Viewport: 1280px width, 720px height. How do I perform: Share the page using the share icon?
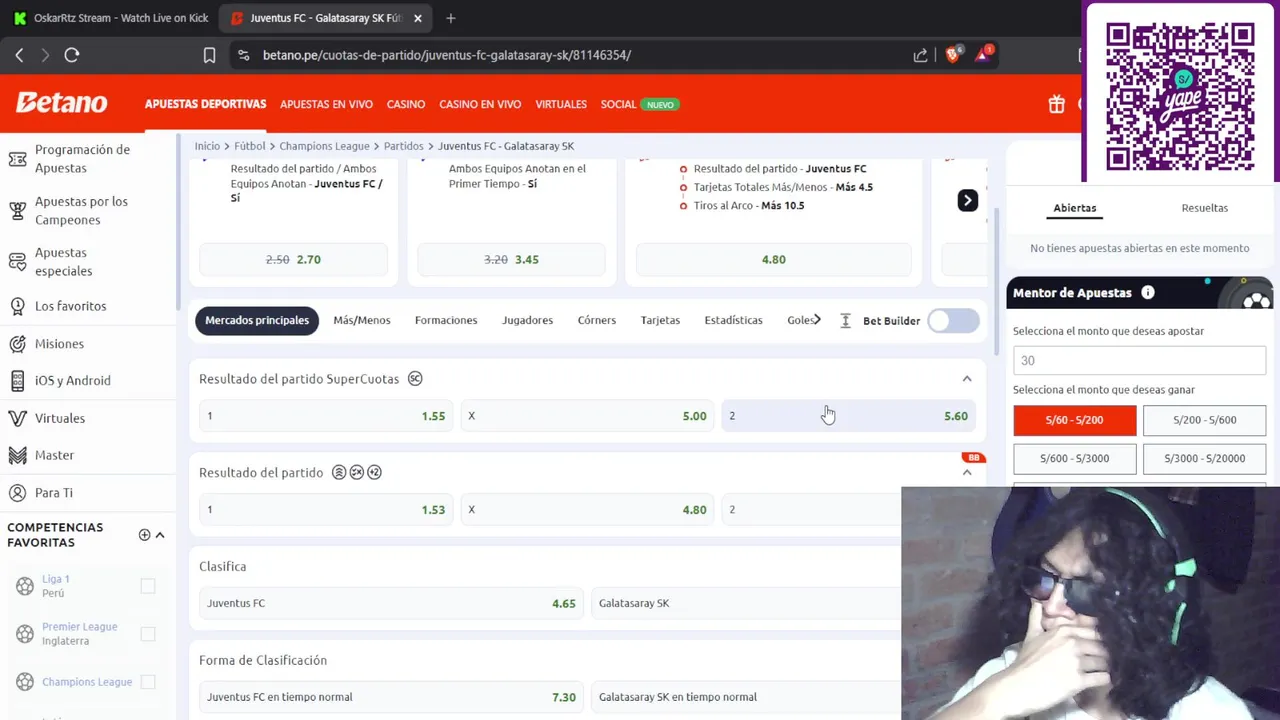tap(920, 55)
